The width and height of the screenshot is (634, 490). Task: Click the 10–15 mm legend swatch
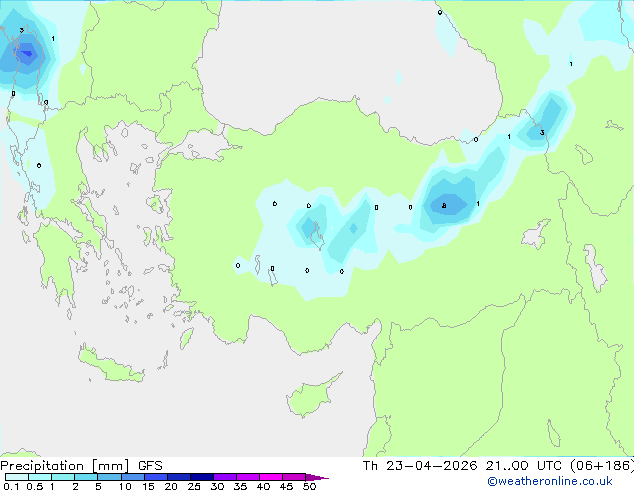(x=132, y=477)
